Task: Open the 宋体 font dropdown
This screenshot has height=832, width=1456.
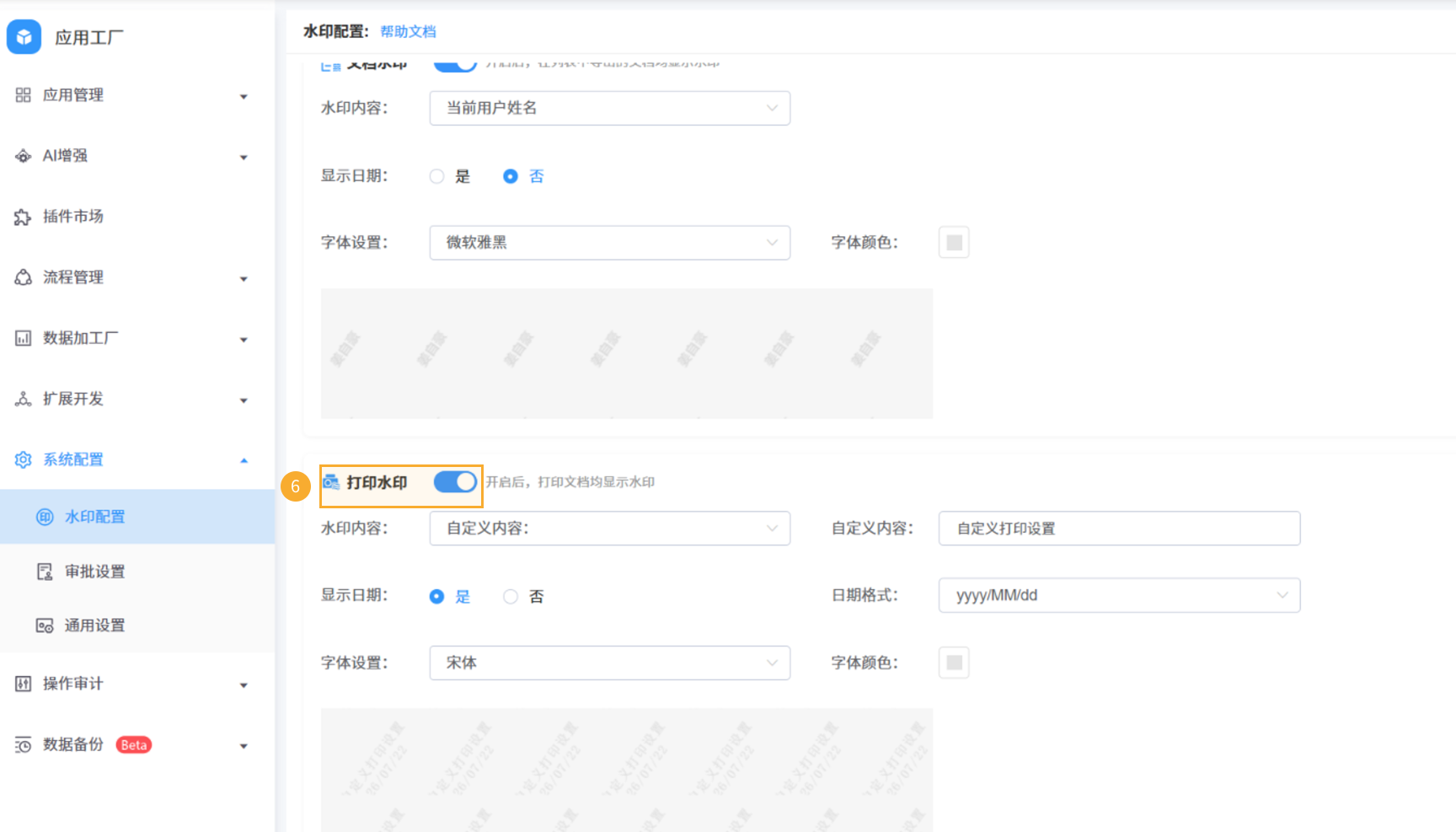Action: (610, 663)
